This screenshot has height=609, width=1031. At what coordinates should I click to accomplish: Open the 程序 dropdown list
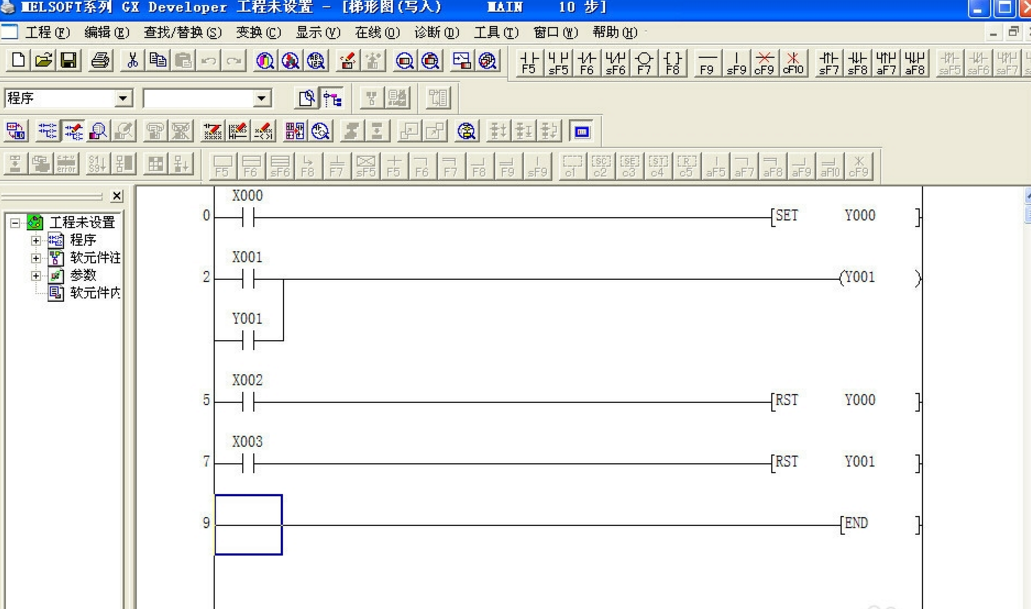pos(123,98)
